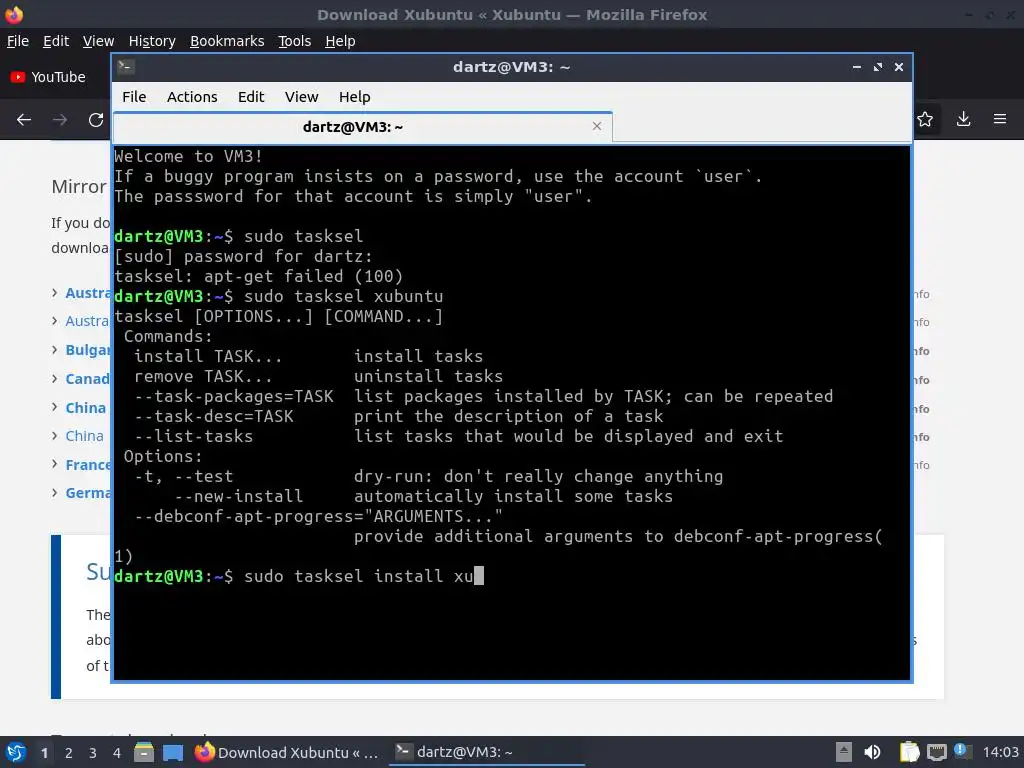Screen dimensions: 1024x768
Task: Click the YouTube favicon in Firefox tab
Action: point(18,77)
